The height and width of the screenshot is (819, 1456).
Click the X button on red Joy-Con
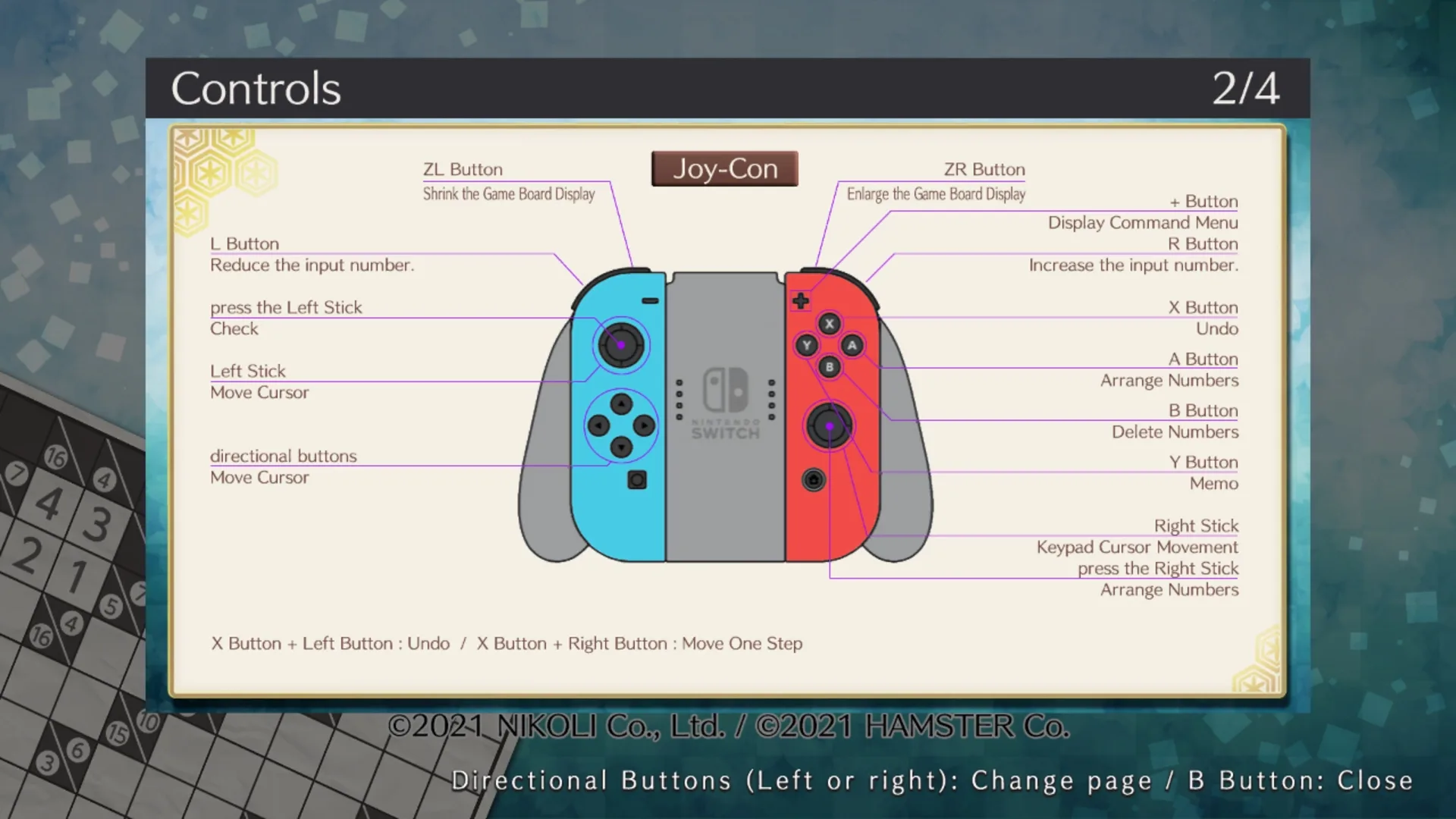[x=829, y=324]
